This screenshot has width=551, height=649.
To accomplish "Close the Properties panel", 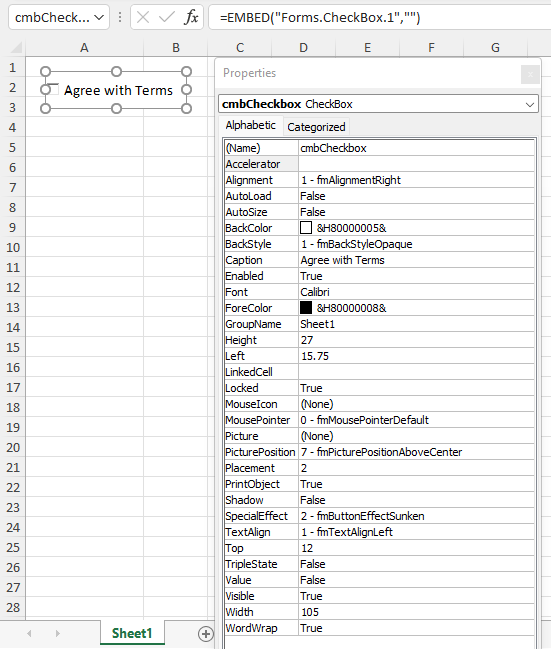I will pos(530,75).
